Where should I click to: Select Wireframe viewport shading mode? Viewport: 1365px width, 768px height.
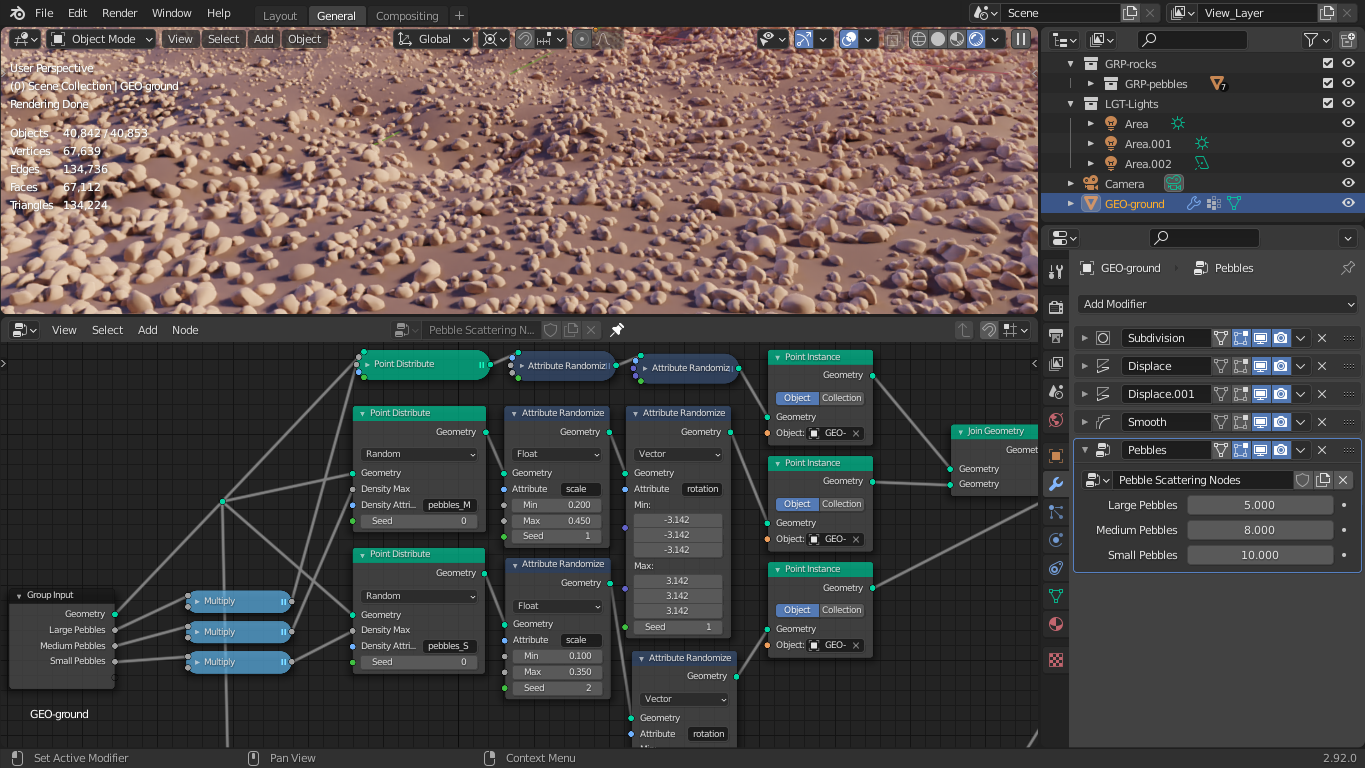tap(917, 38)
